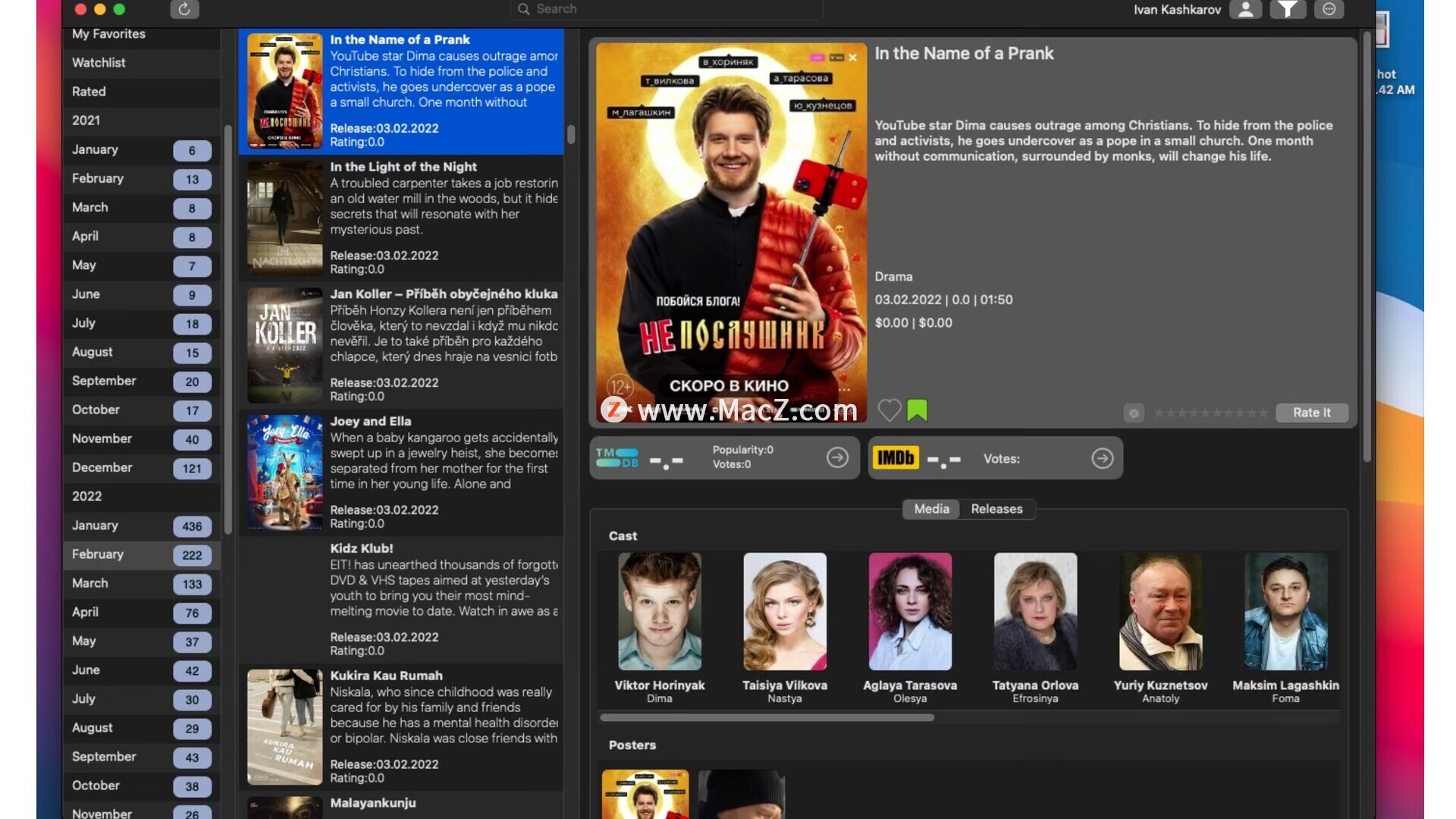
Task: Click the 2022 year header
Action: 141,497
